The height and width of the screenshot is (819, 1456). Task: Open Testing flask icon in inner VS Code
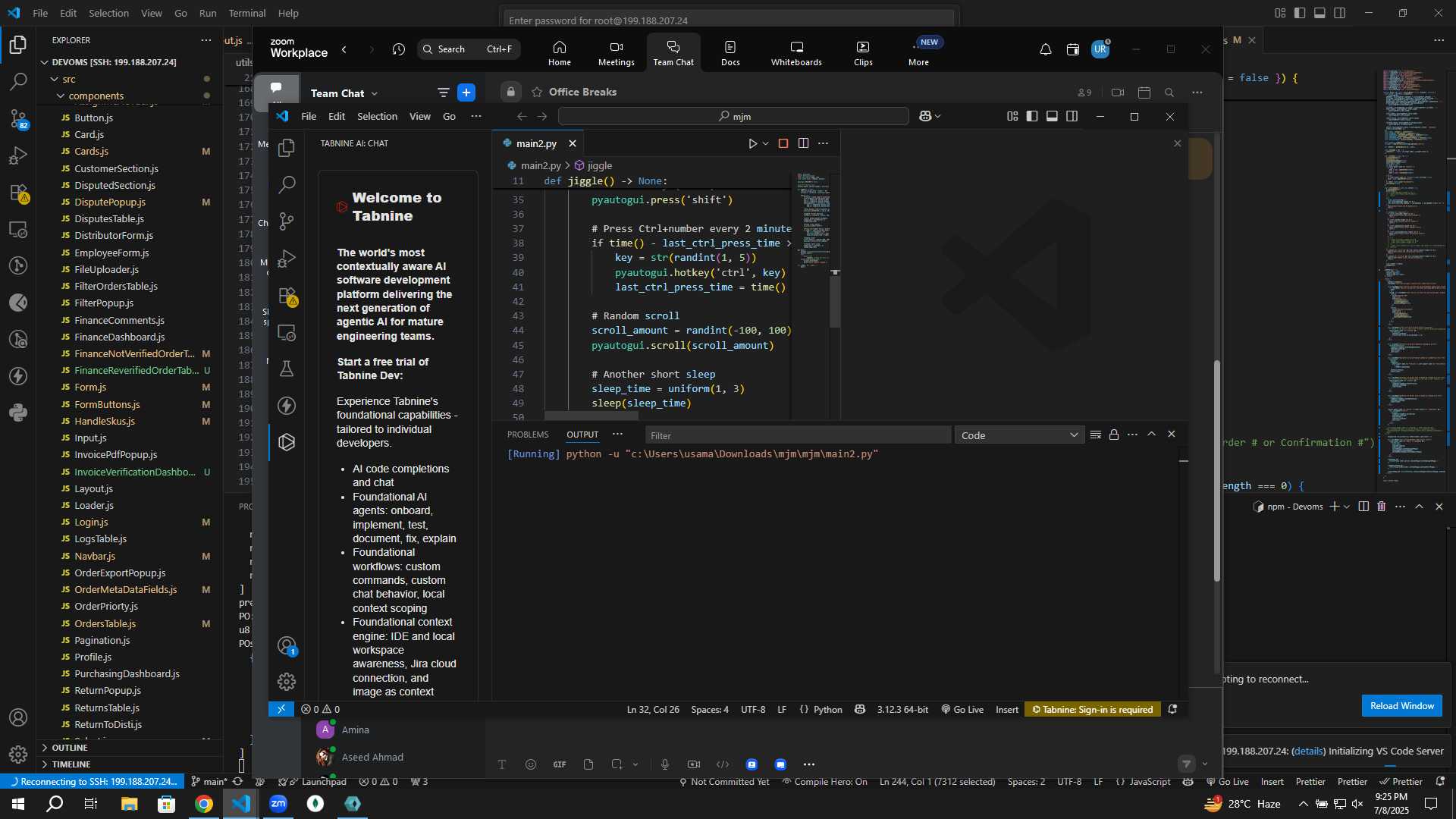287,369
